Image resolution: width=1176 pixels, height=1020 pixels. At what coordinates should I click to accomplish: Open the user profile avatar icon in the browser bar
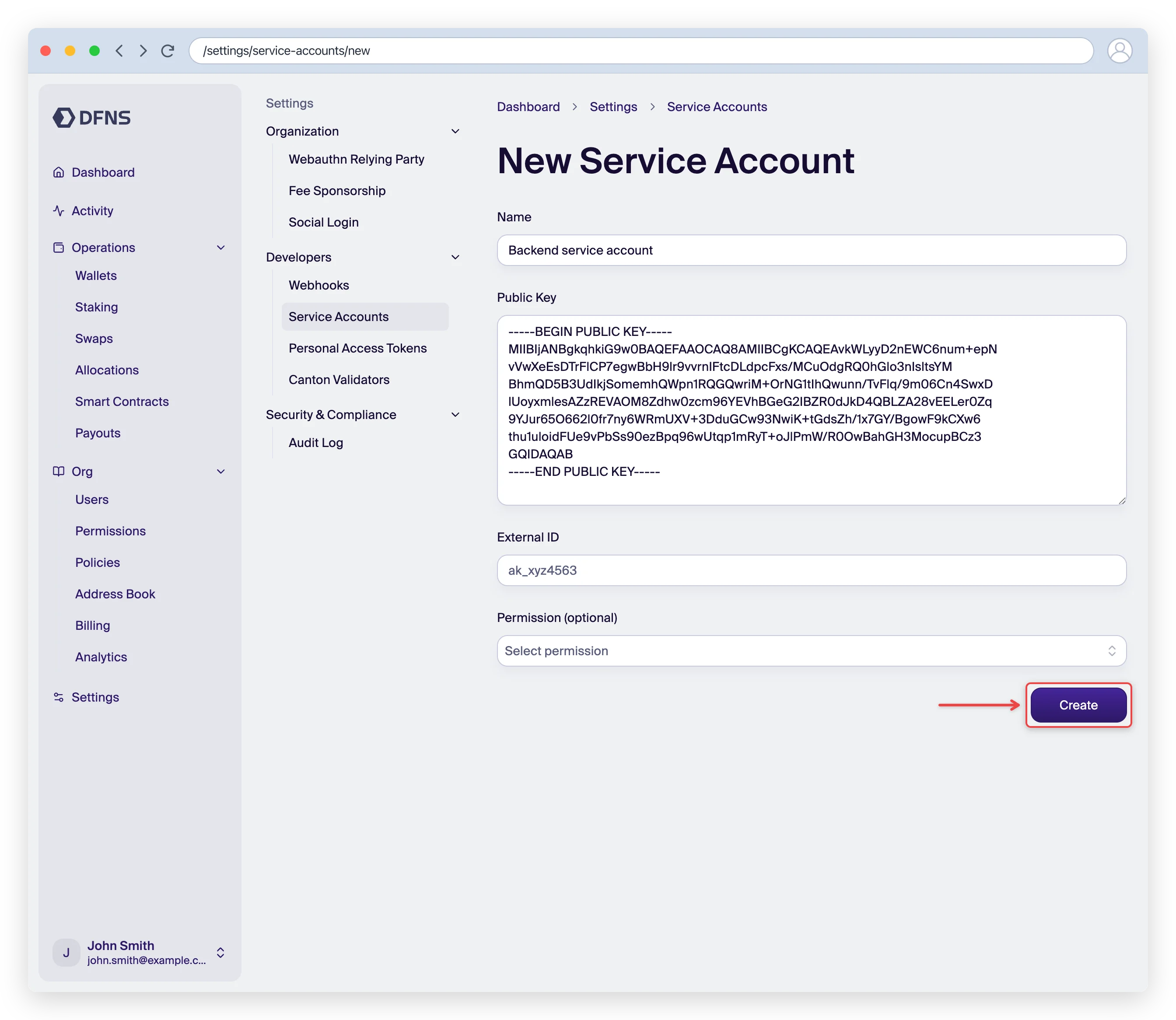pos(1120,51)
